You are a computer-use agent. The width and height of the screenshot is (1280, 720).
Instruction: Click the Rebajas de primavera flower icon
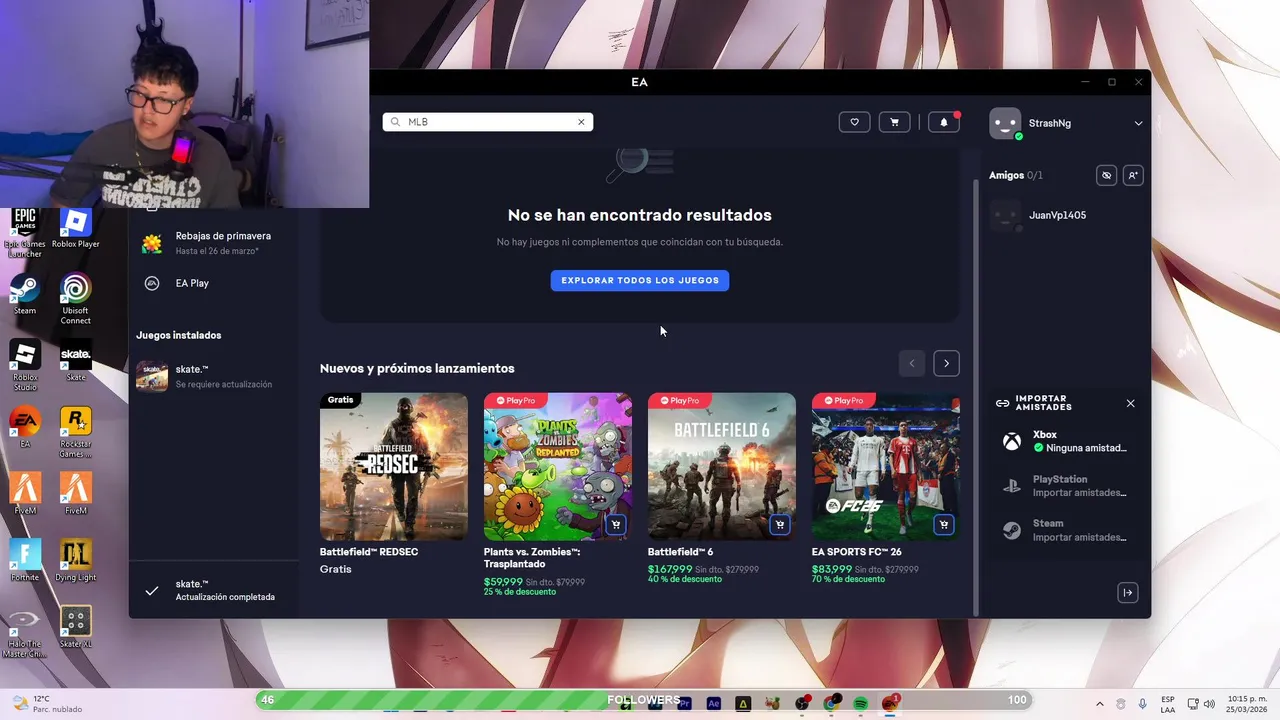(x=152, y=243)
